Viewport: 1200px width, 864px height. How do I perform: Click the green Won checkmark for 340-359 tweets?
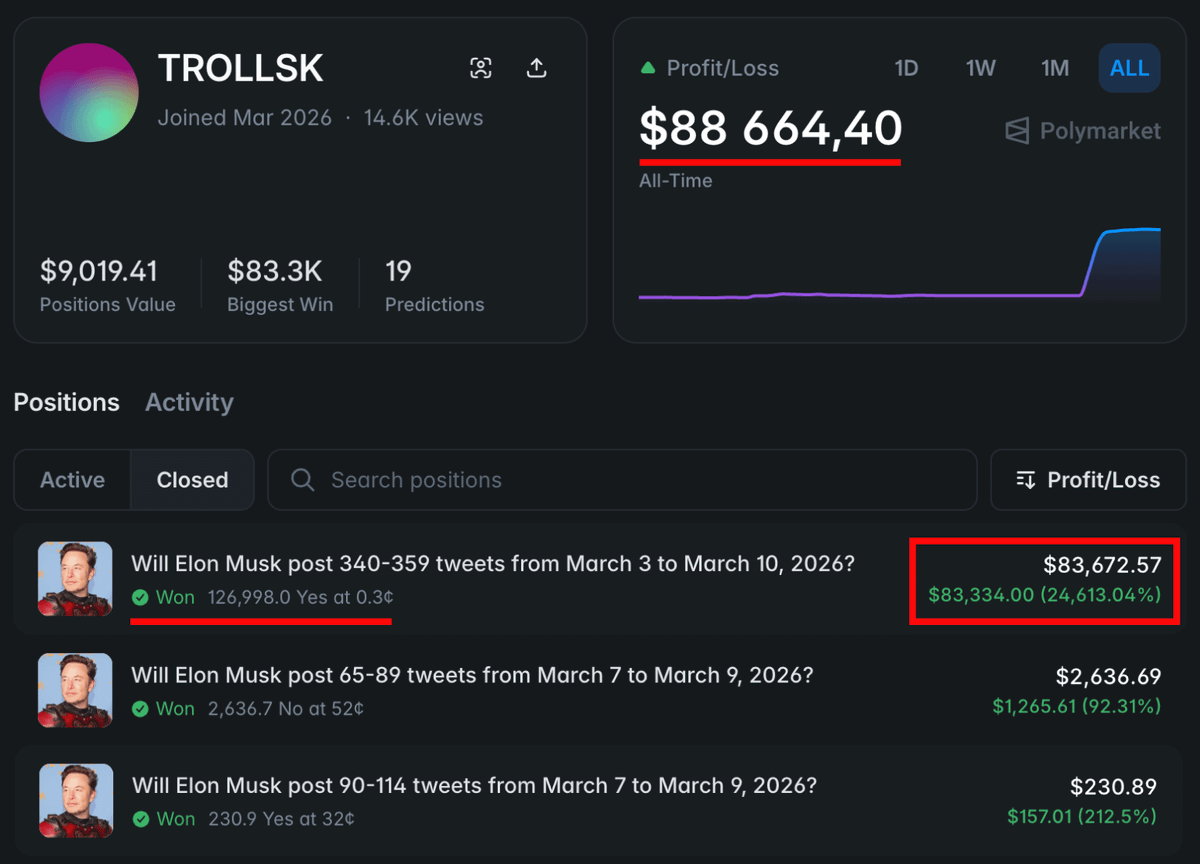point(140,597)
